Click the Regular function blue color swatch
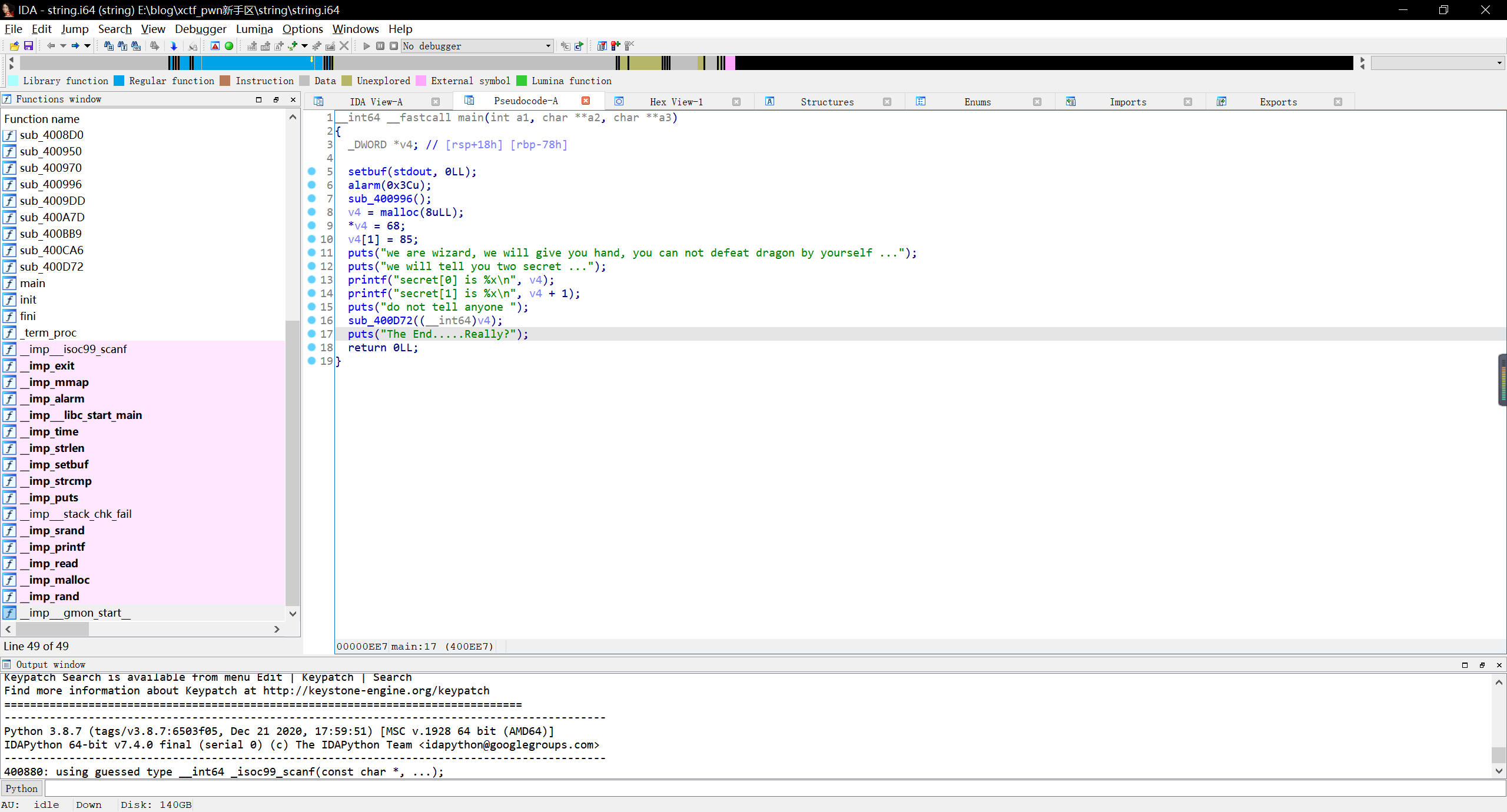This screenshot has width=1507, height=812. click(x=119, y=81)
